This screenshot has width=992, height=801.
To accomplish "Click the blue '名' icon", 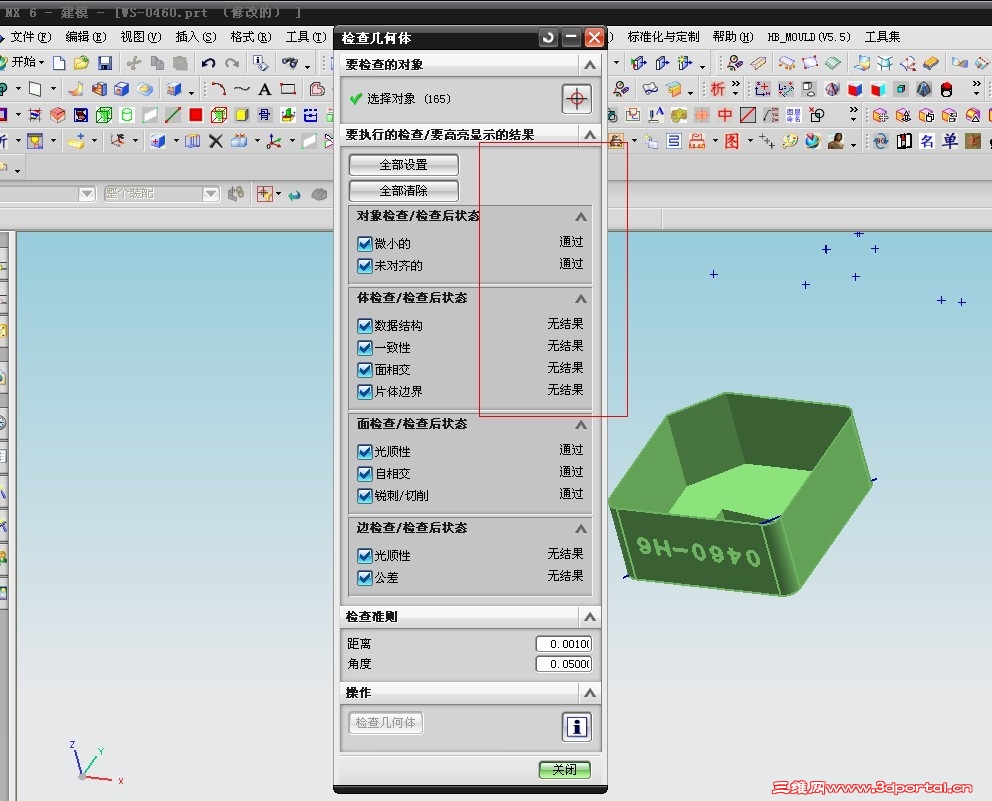I will (x=927, y=141).
